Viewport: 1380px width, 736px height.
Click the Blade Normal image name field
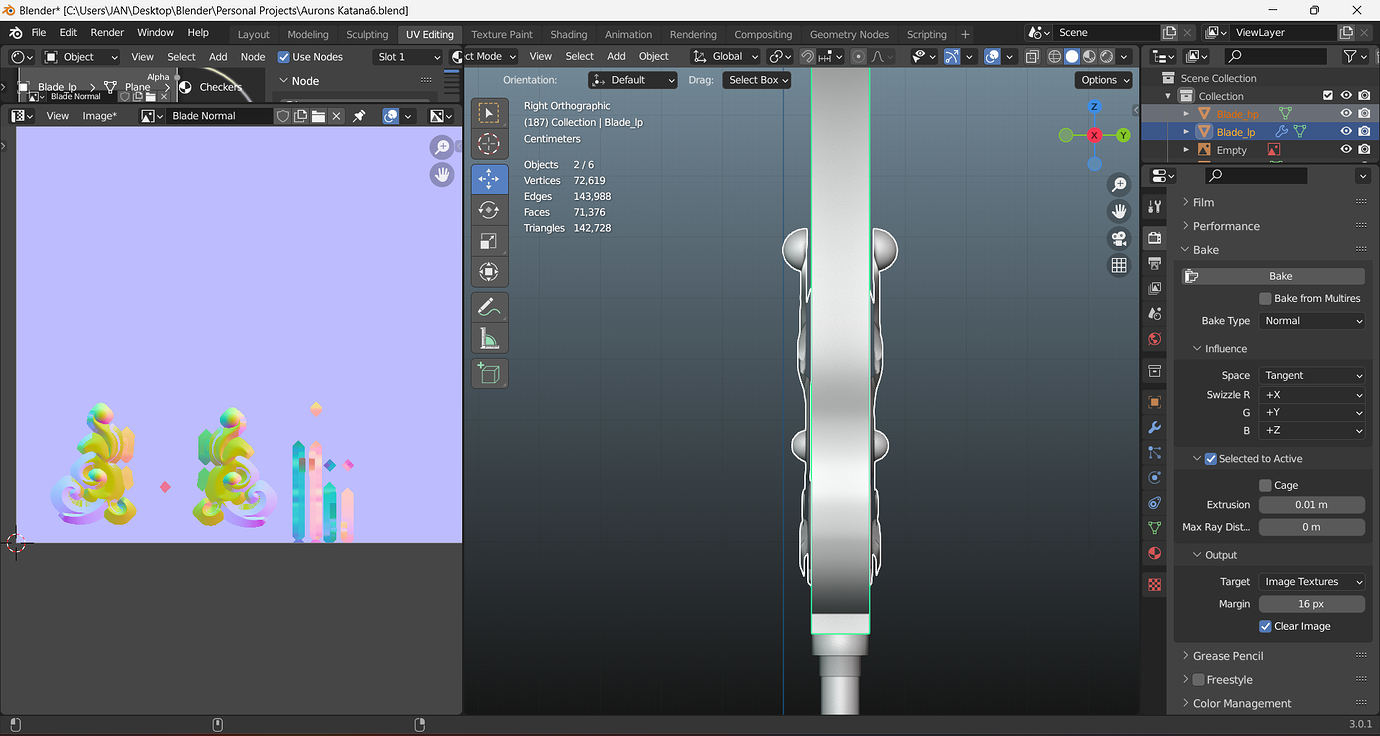[220, 116]
